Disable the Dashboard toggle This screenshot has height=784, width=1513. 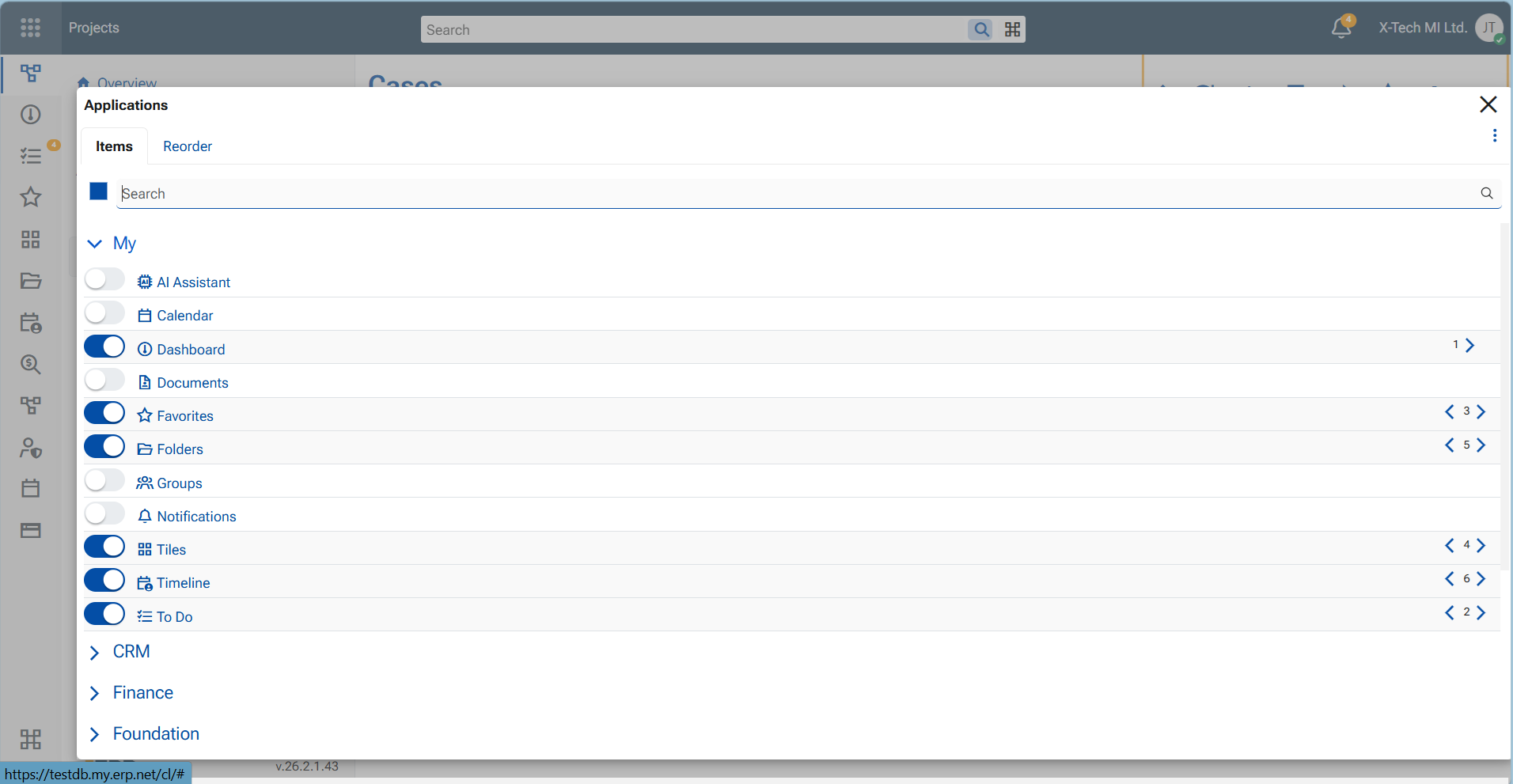(104, 347)
